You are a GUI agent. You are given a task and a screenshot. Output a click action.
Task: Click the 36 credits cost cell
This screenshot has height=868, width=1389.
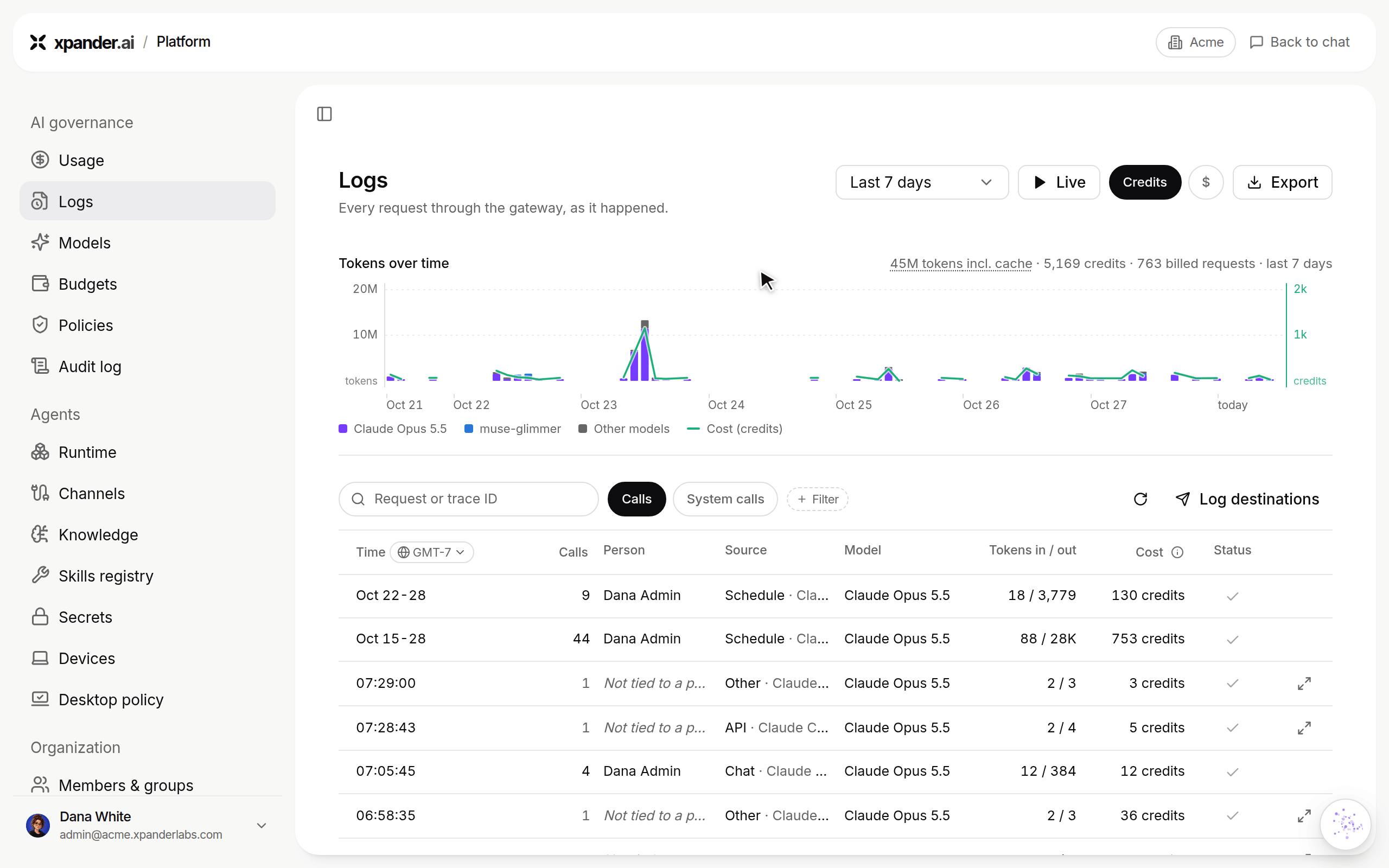coord(1152,815)
